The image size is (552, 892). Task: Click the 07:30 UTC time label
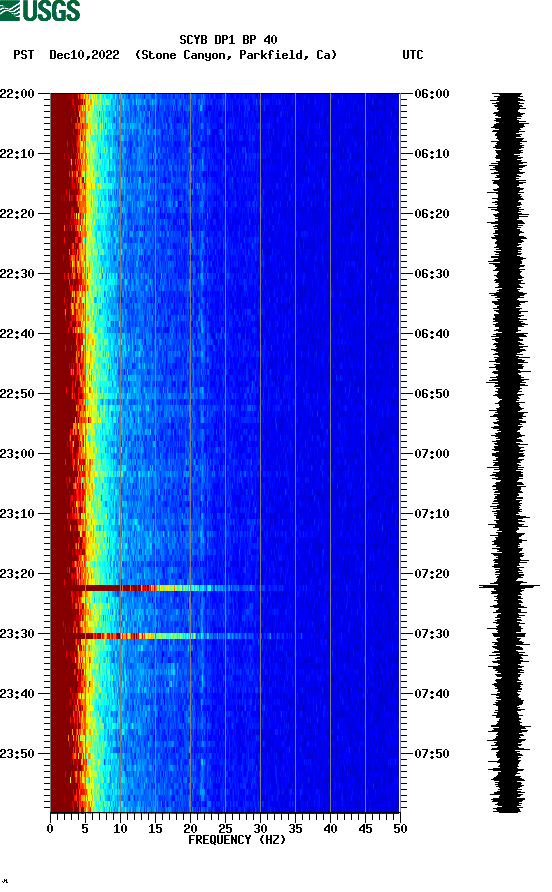432,634
